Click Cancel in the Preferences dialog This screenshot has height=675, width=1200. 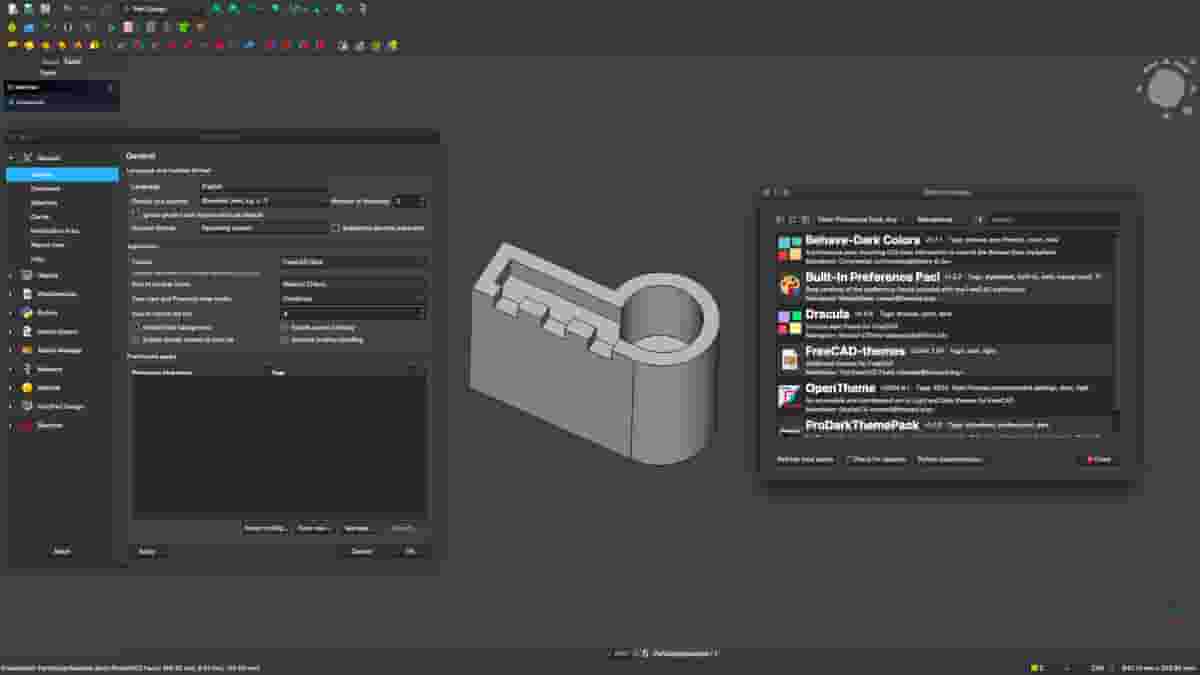[361, 551]
